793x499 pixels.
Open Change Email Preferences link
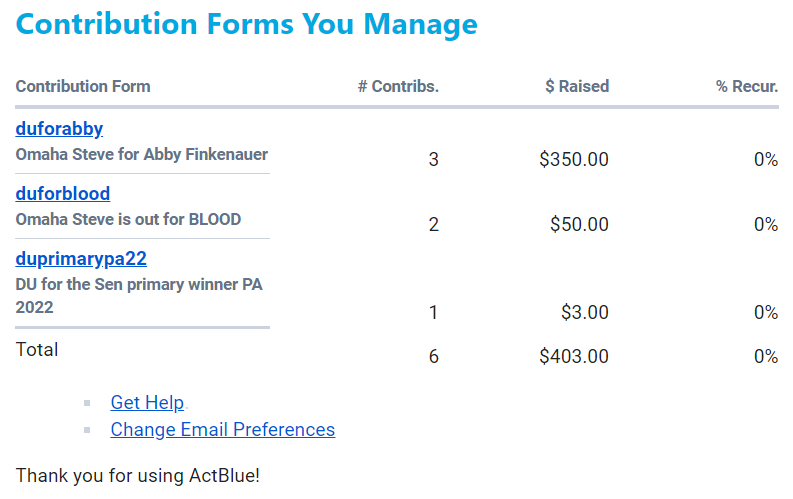[x=222, y=430]
